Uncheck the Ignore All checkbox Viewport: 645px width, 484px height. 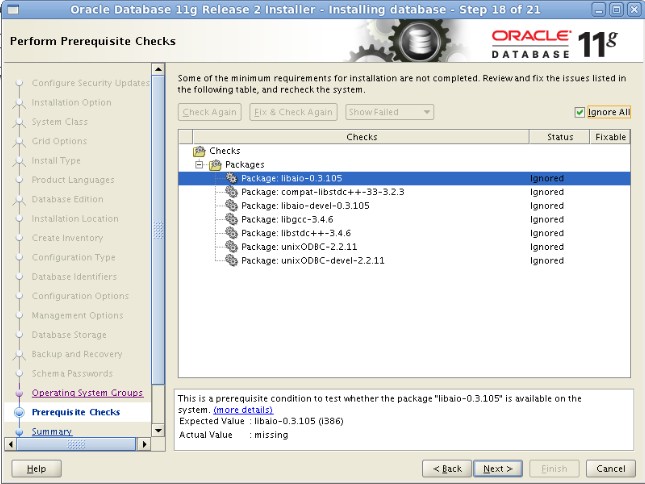[580, 112]
